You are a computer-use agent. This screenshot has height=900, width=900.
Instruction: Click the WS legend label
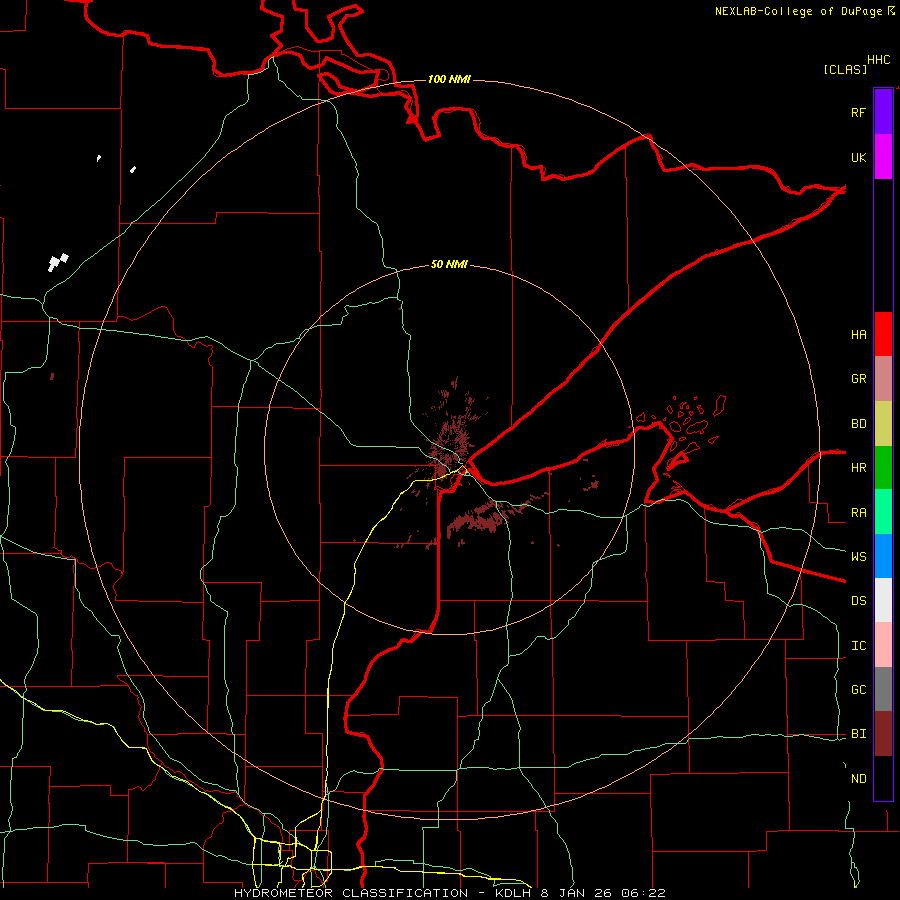(858, 557)
